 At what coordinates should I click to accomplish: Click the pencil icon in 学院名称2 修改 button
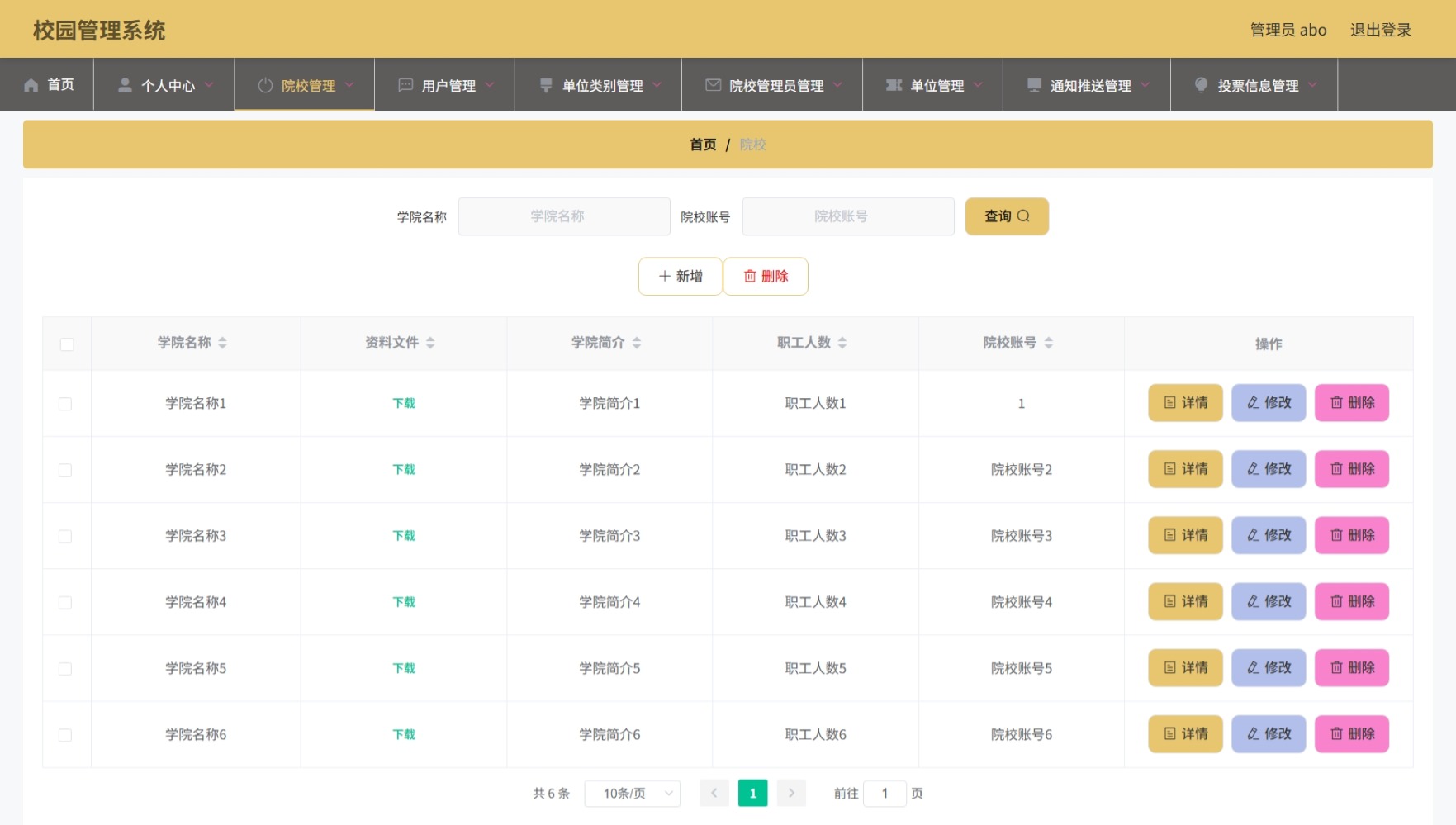pos(1253,469)
